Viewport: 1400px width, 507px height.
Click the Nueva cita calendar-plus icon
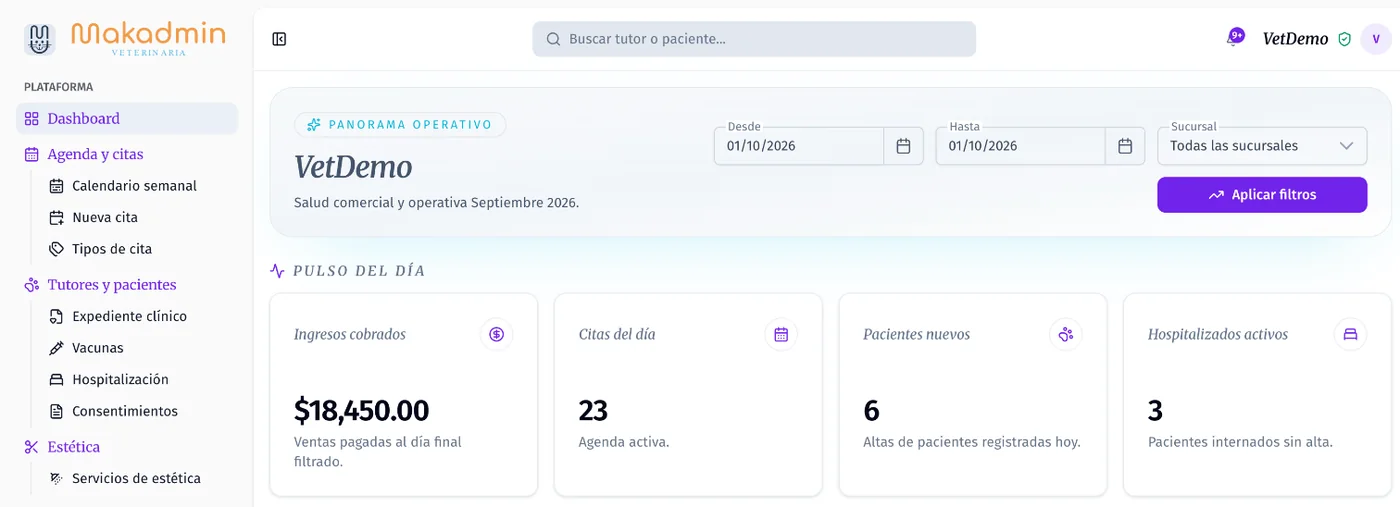click(56, 217)
